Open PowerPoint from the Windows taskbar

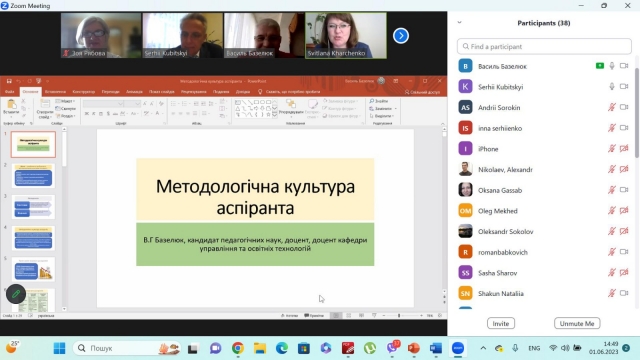[x=413, y=348]
